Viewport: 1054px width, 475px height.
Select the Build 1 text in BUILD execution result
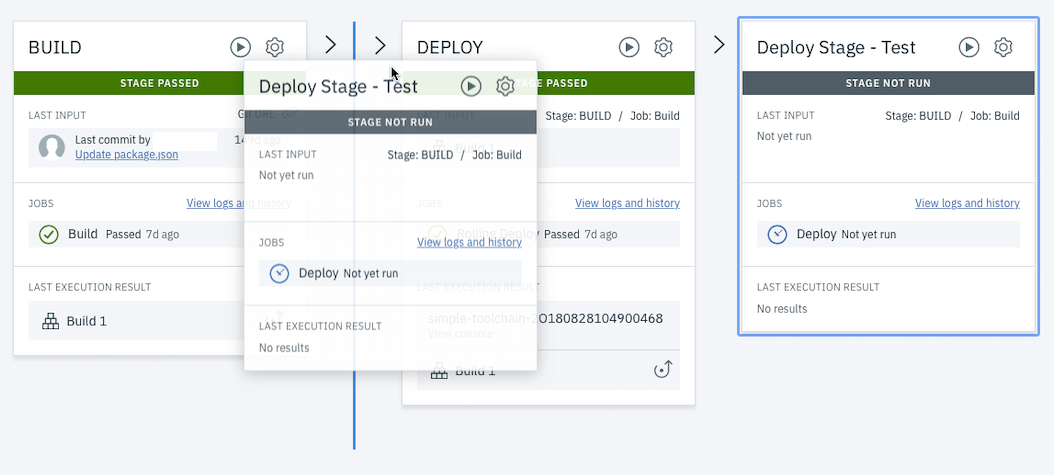87,321
